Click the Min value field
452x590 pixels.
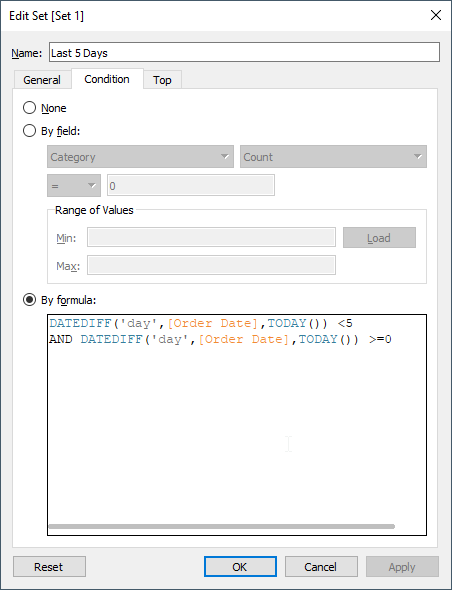[211, 237]
